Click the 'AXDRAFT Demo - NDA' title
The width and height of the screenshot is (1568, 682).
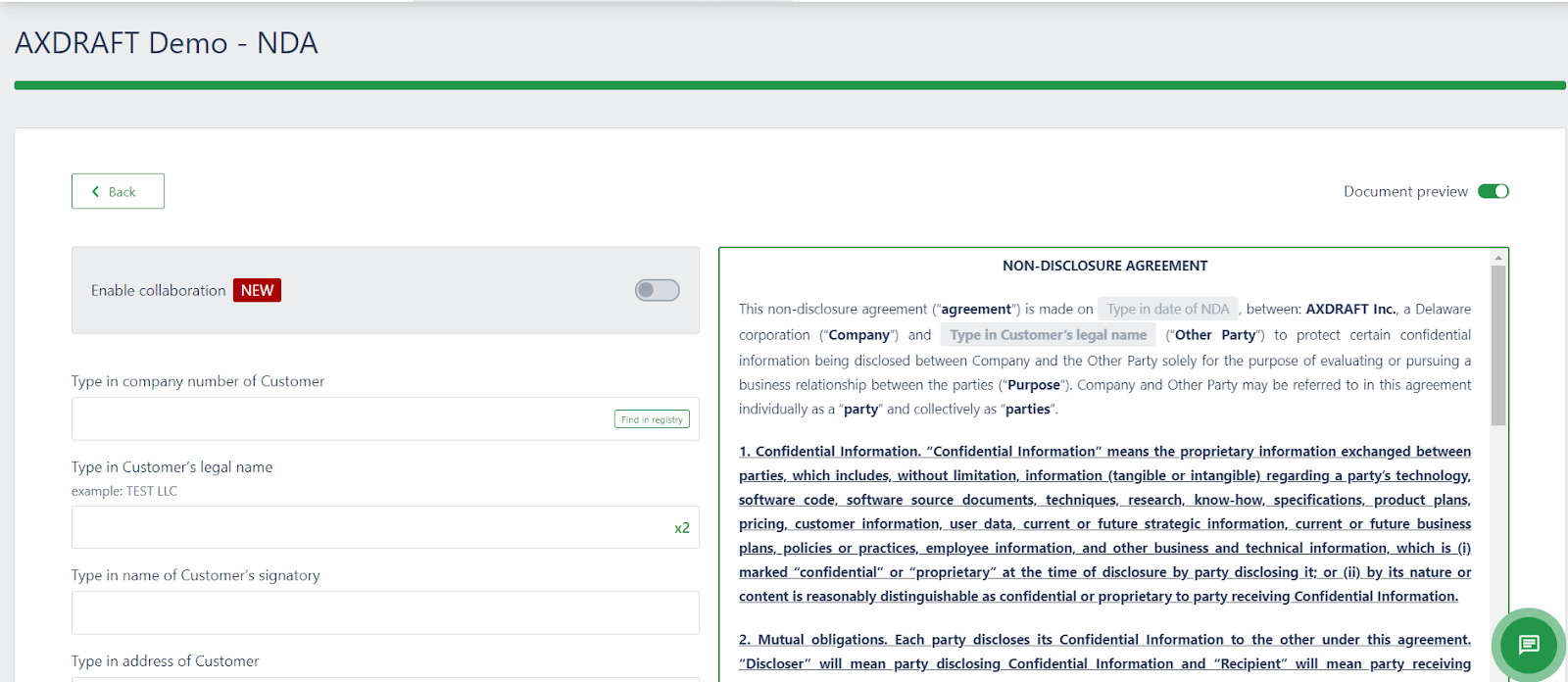167,43
